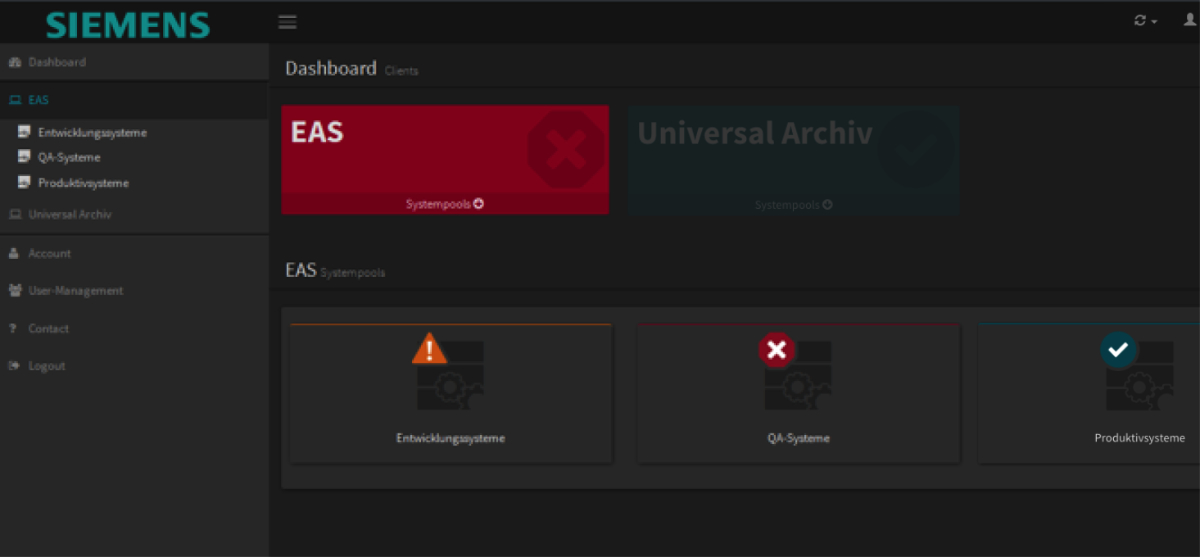This screenshot has width=1200, height=557.
Task: Open the user profile icon
Action: (1189, 21)
